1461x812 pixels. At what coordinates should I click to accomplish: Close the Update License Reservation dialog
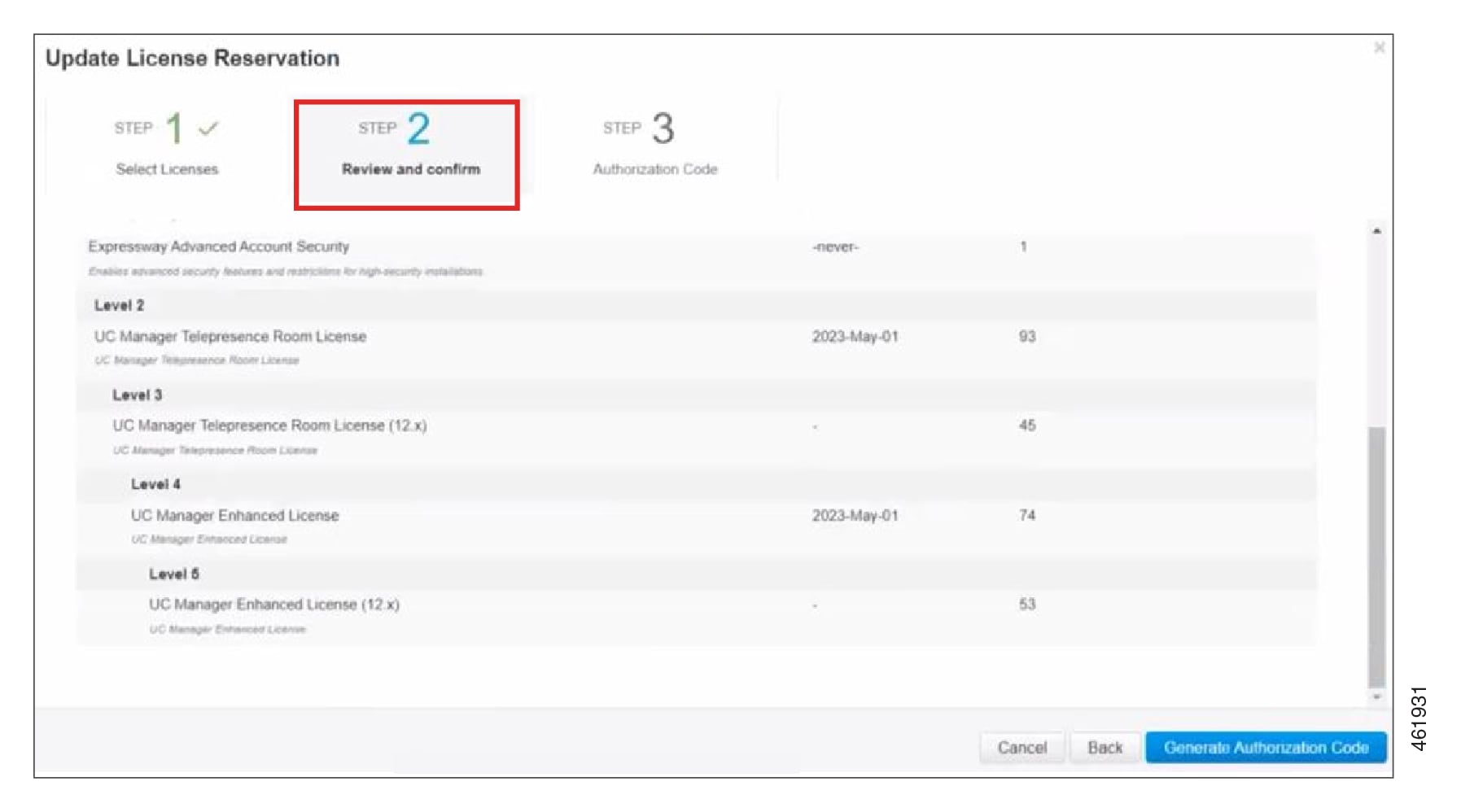1379,48
